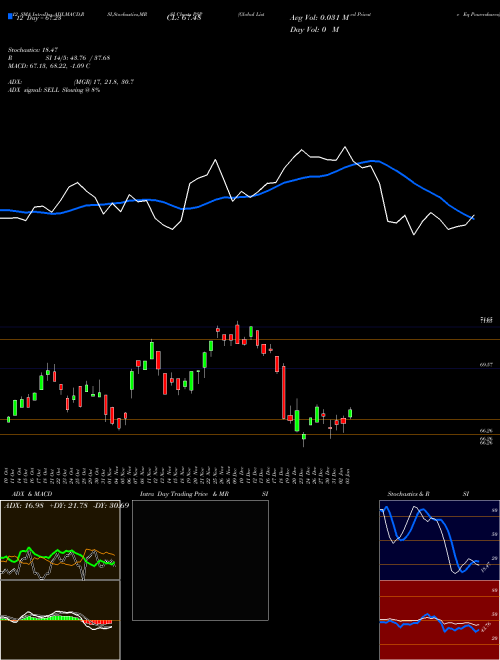This screenshot has height=660, width=500.
Task: Click the tallest red candlestick
Action: 284,392
